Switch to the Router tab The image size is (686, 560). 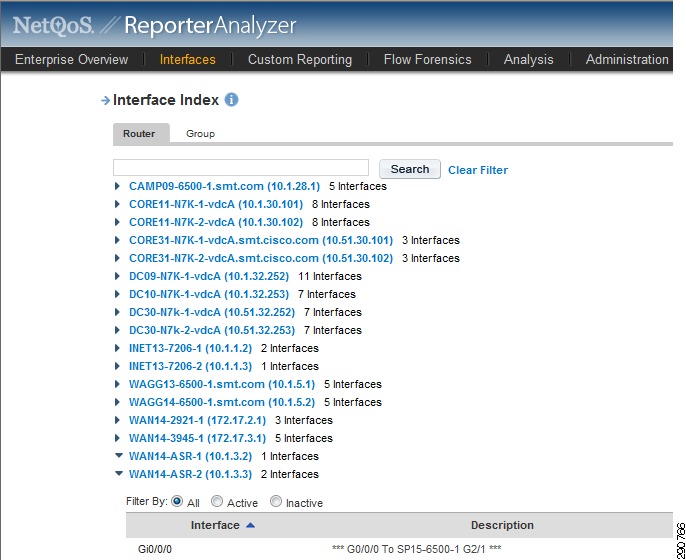[139, 133]
